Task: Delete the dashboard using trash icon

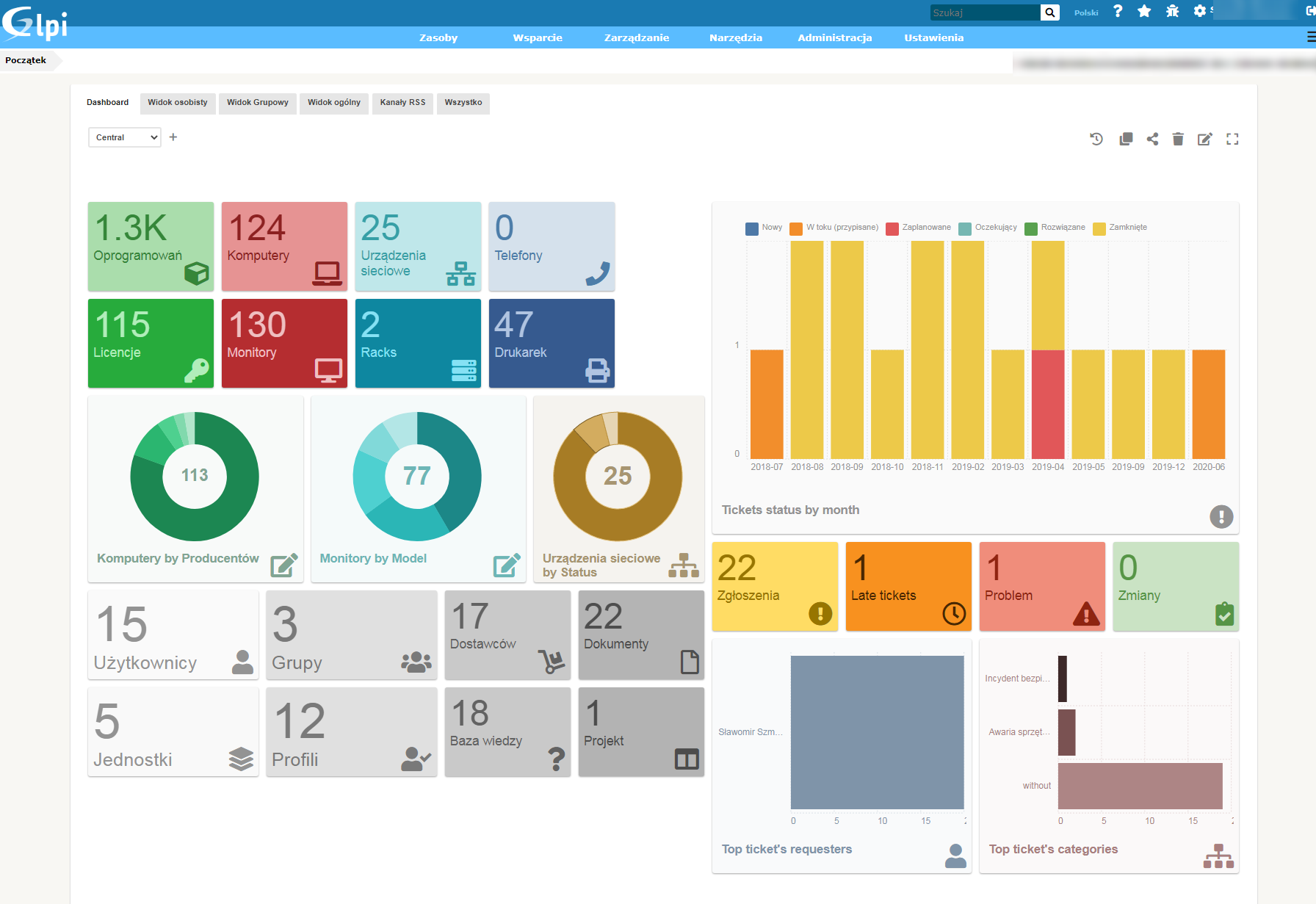Action: (x=1178, y=139)
